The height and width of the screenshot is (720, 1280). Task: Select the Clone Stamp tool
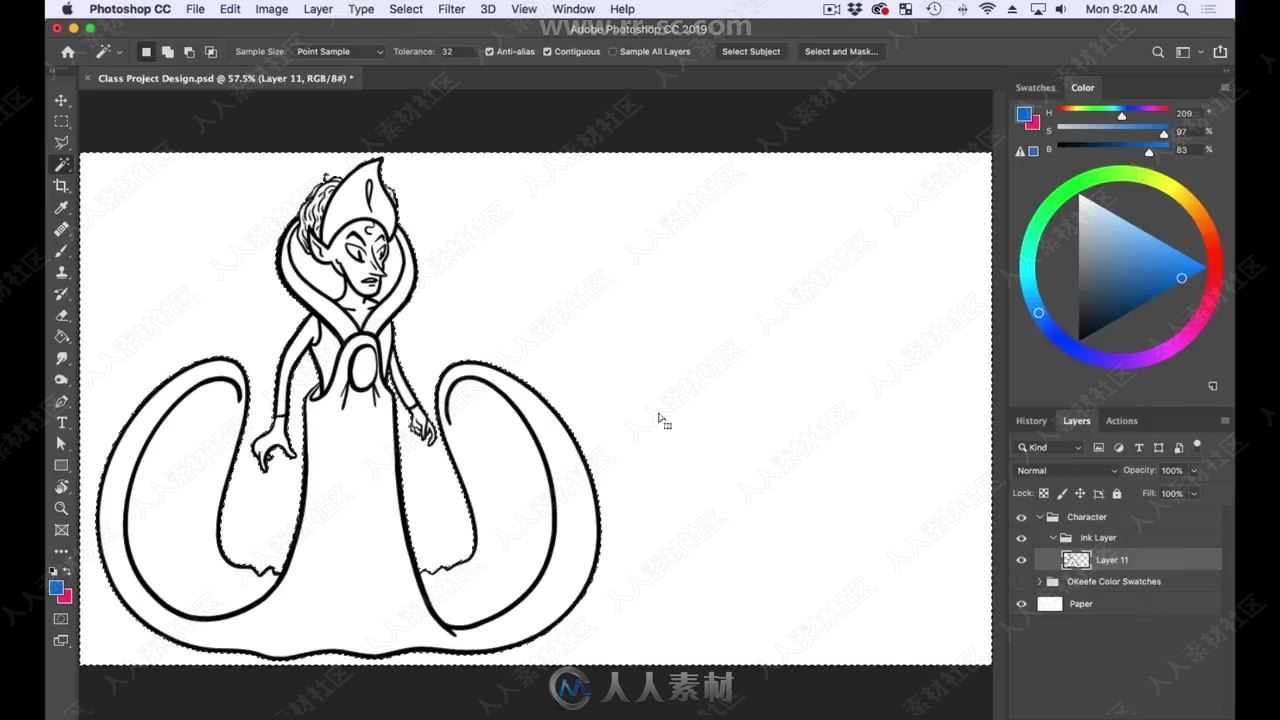(x=61, y=272)
